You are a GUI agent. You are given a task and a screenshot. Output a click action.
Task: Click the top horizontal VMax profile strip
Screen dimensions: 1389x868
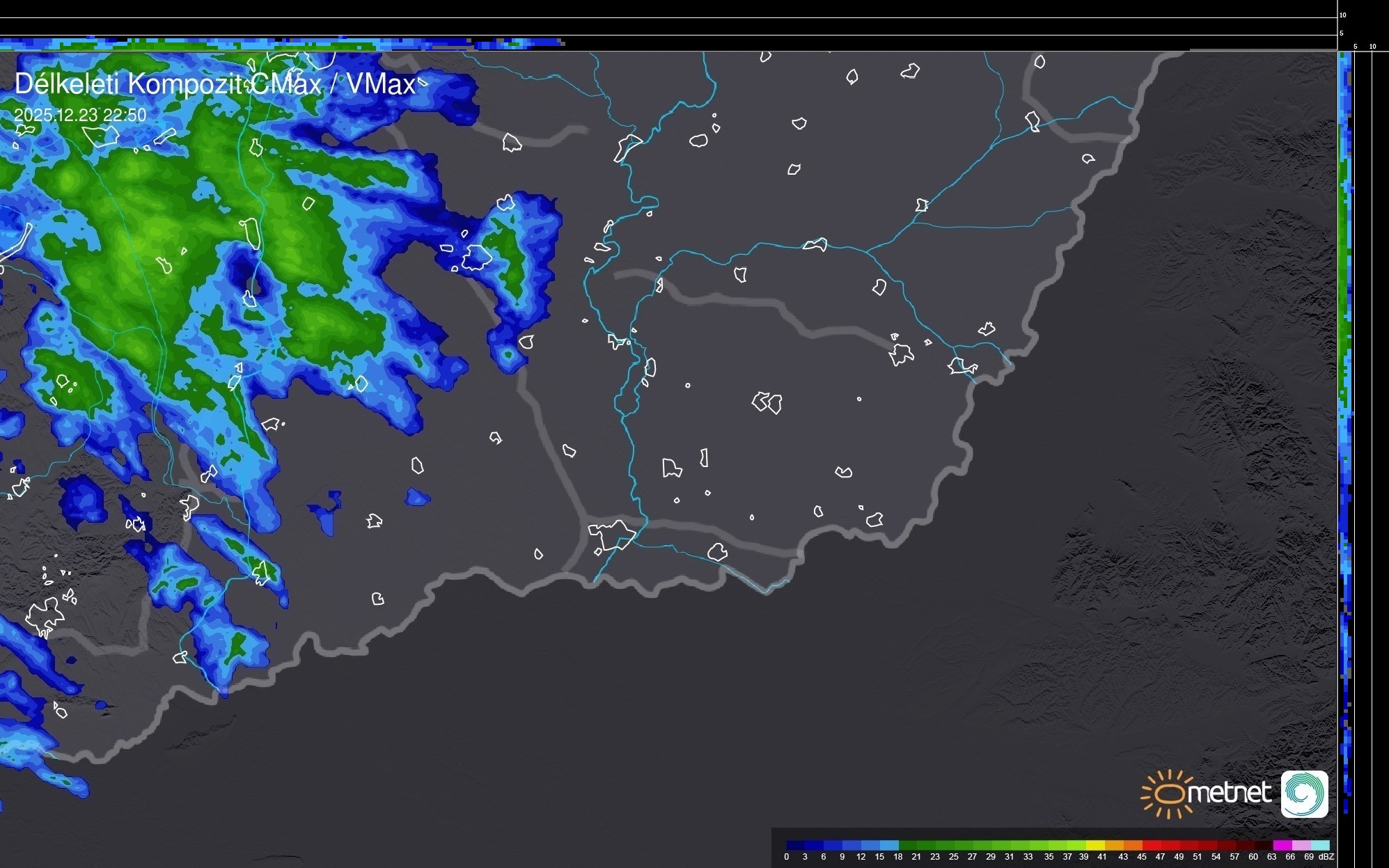pos(278,43)
